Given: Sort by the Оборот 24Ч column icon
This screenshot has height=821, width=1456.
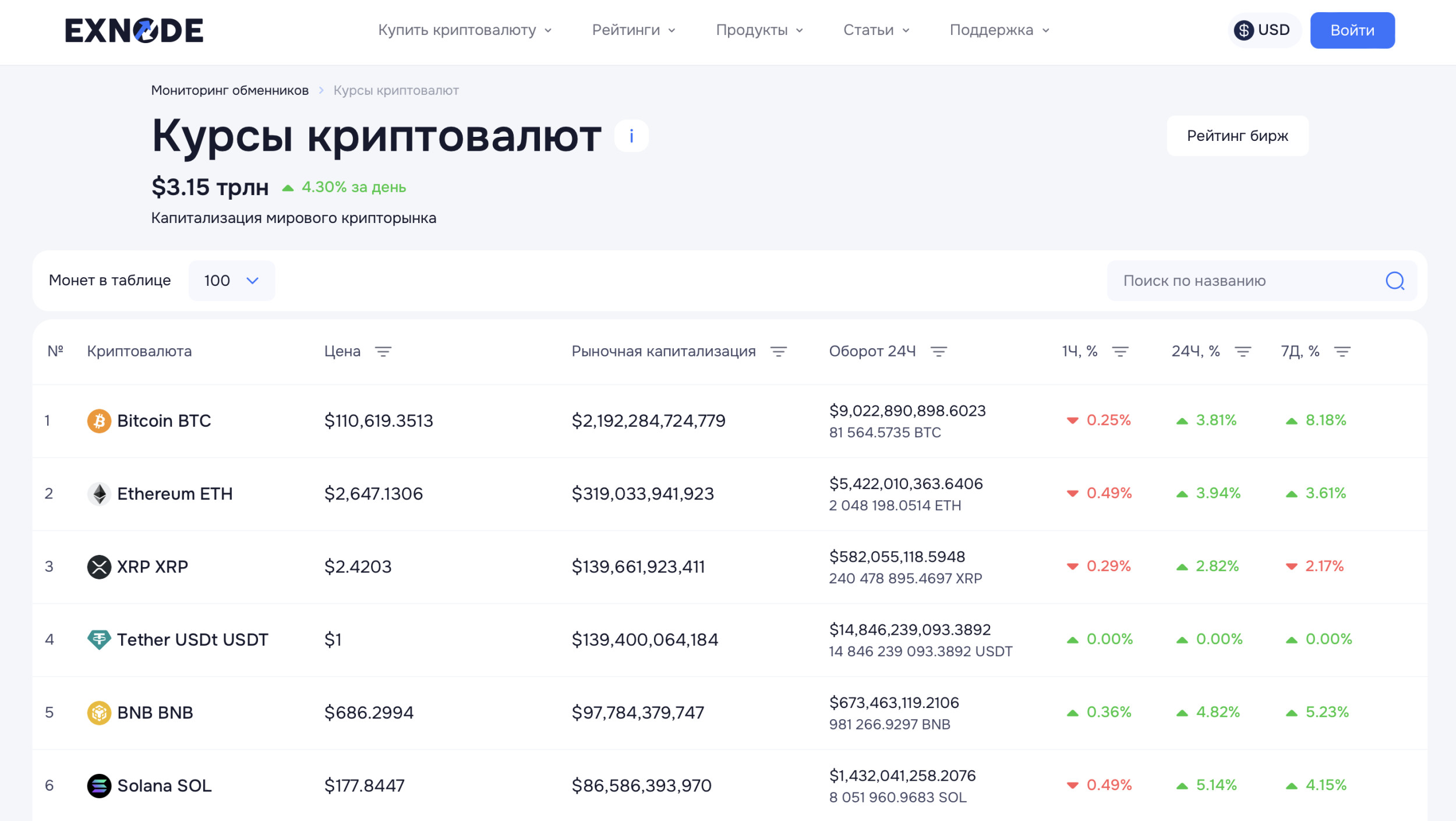Looking at the screenshot, I should tap(938, 352).
